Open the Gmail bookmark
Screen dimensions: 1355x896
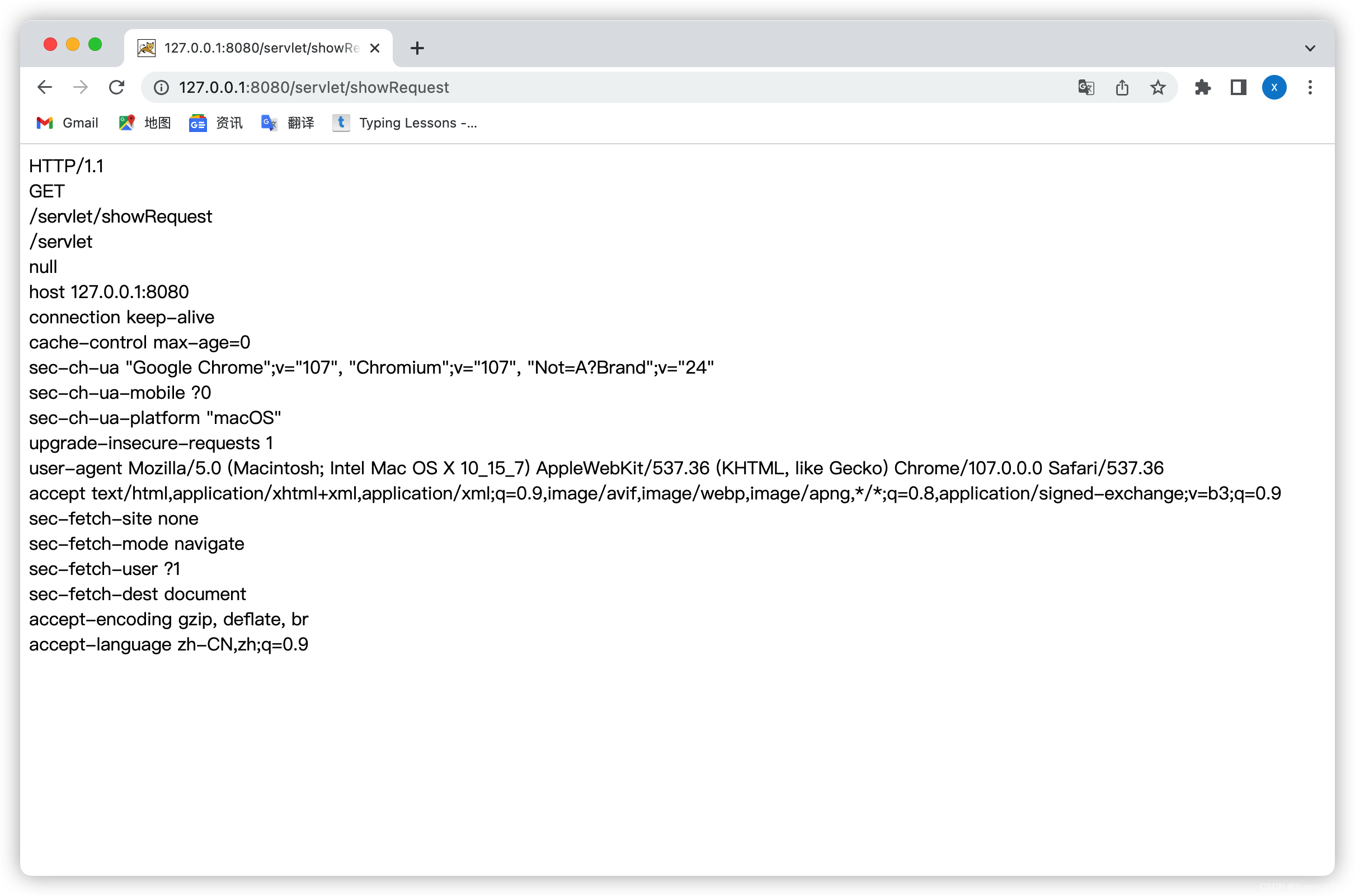(x=68, y=123)
